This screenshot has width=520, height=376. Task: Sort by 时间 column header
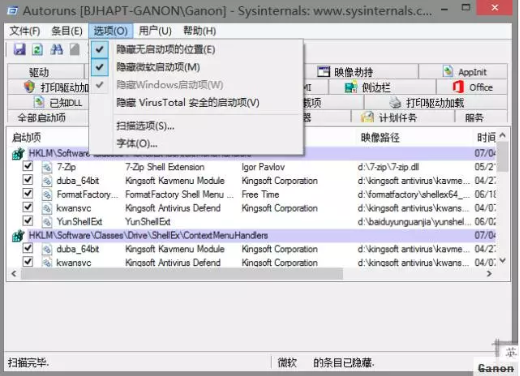click(x=485, y=137)
